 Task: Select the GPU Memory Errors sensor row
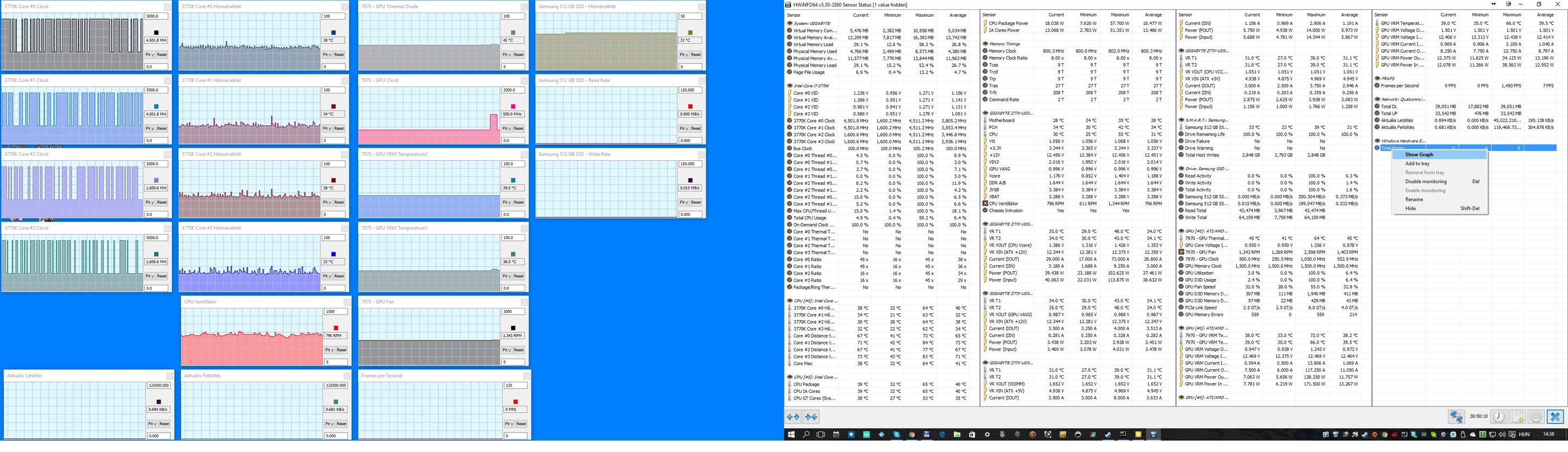[1270, 314]
